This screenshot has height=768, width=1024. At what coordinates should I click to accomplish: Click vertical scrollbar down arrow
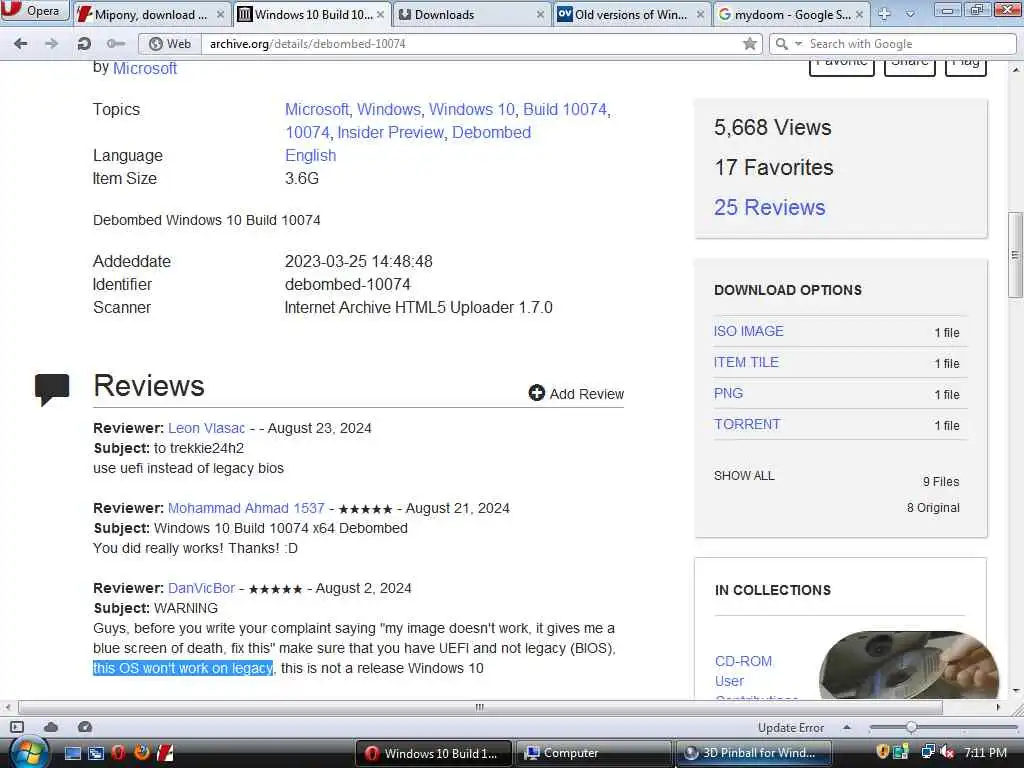pos(1016,690)
